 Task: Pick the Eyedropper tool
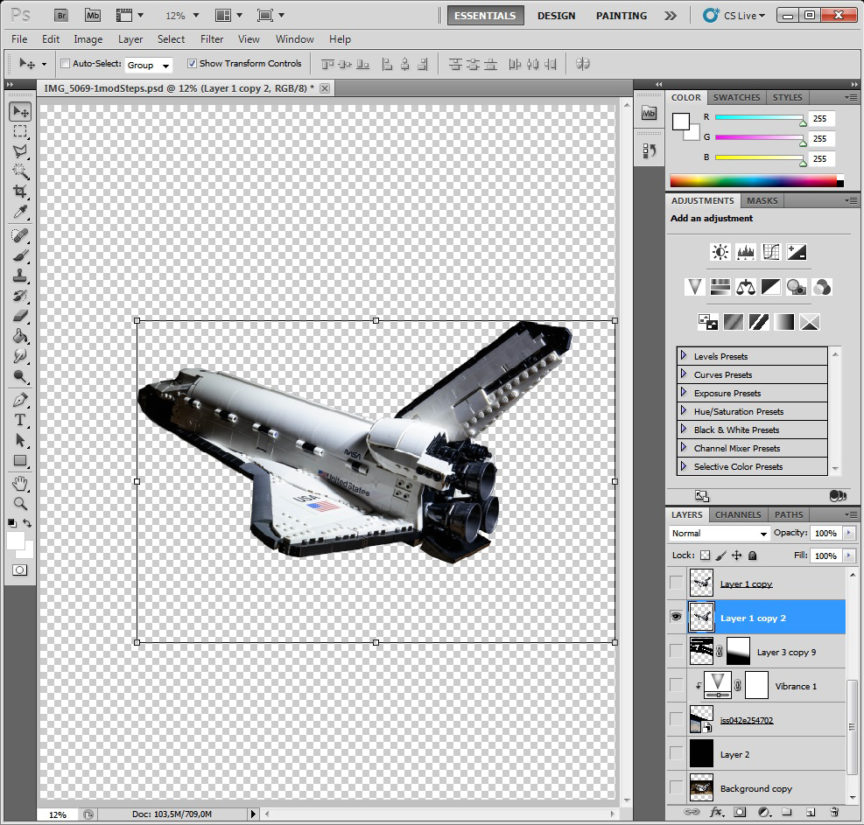(x=20, y=213)
